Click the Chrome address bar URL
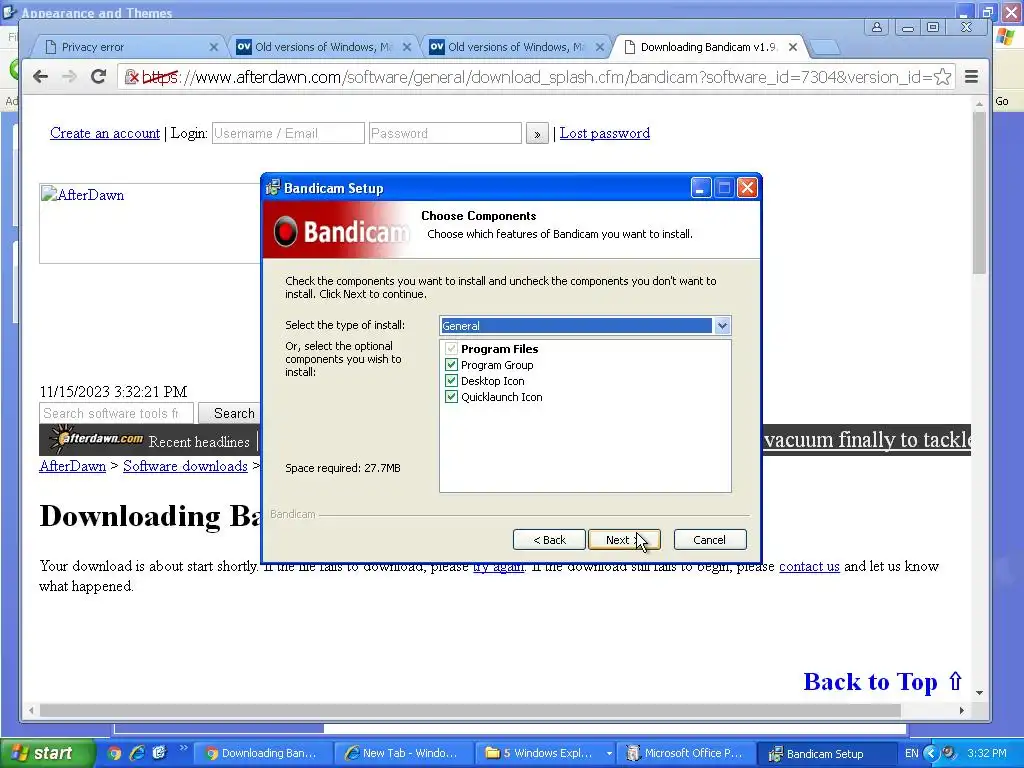Image resolution: width=1024 pixels, height=768 pixels. coord(536,77)
